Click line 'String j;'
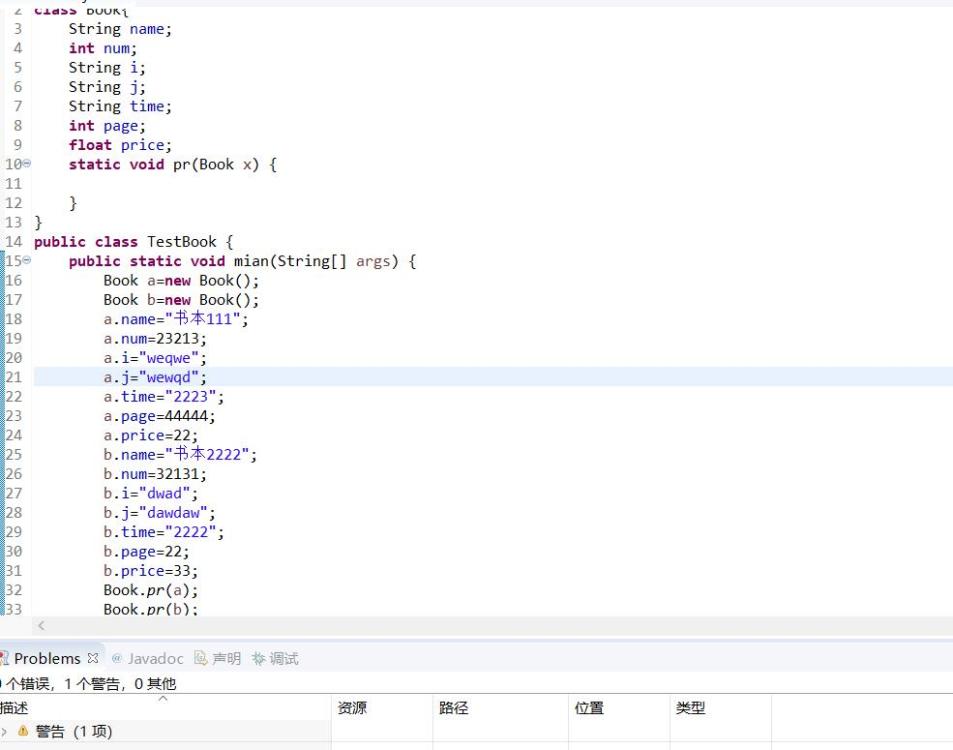This screenshot has height=750, width=953. click(107, 87)
